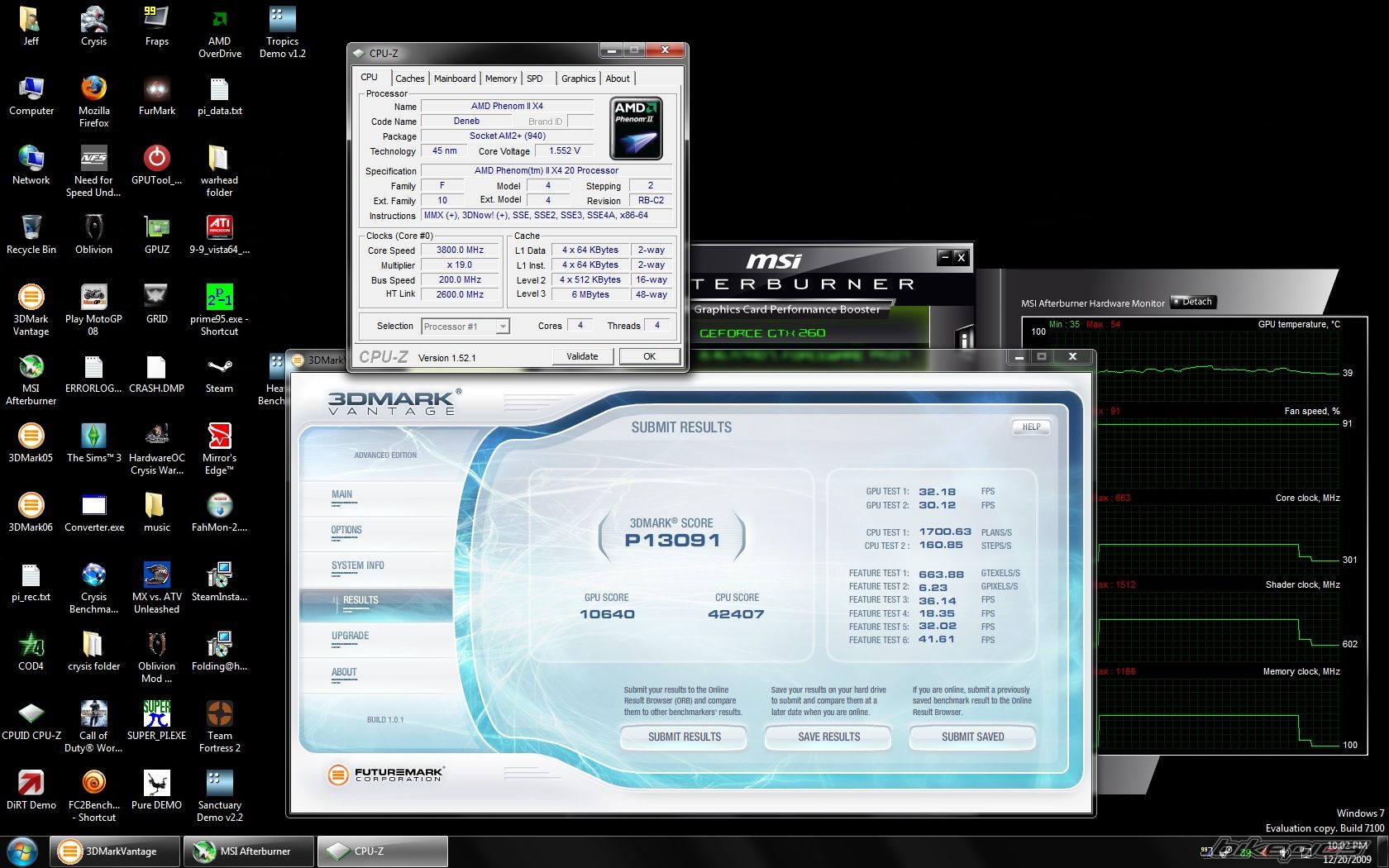The height and width of the screenshot is (868, 1389).
Task: Expand the Processor #1 selection dropdown
Action: point(502,327)
